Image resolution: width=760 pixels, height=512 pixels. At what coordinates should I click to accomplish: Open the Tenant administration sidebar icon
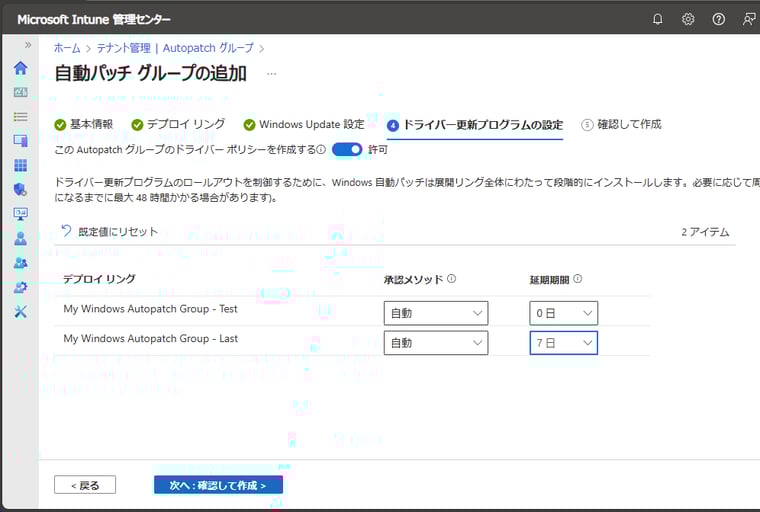coord(20,287)
